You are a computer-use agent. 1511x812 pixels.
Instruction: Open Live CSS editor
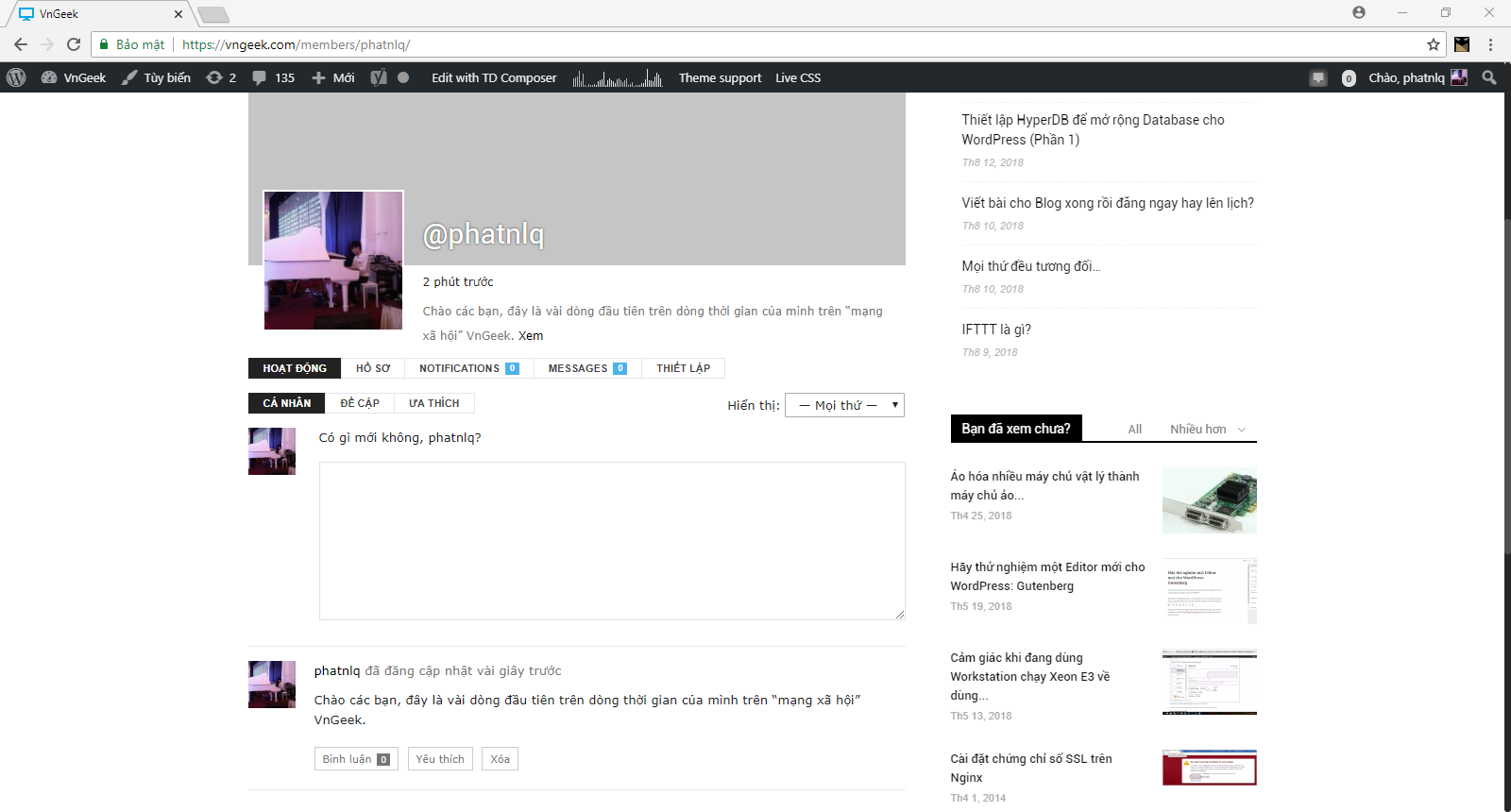tap(798, 77)
